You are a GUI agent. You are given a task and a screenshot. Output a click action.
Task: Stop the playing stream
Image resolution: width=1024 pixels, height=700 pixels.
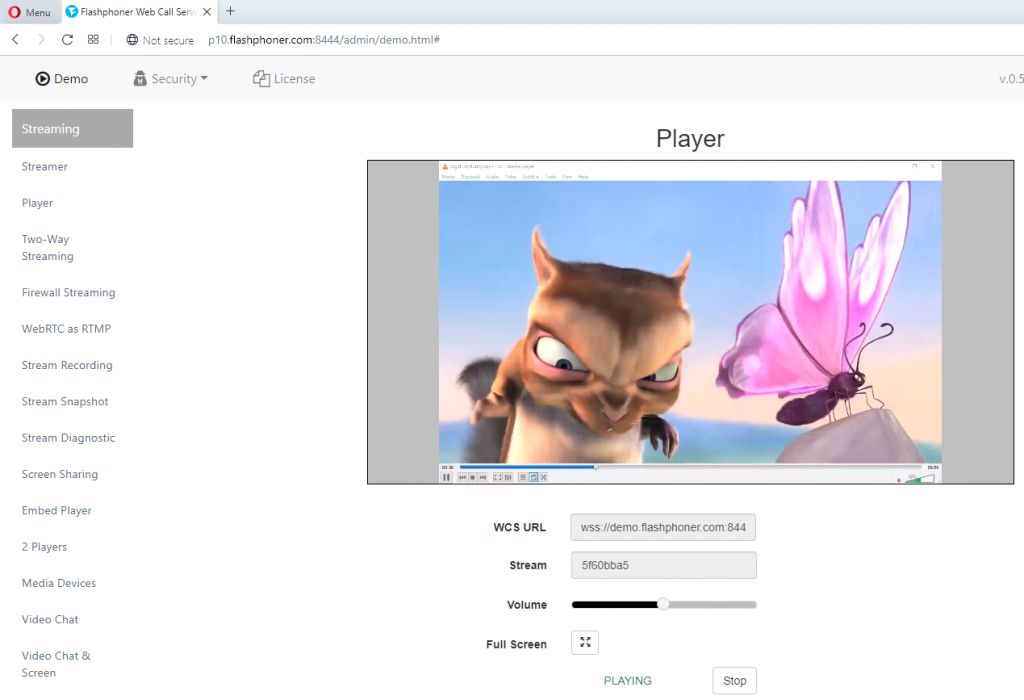734,680
